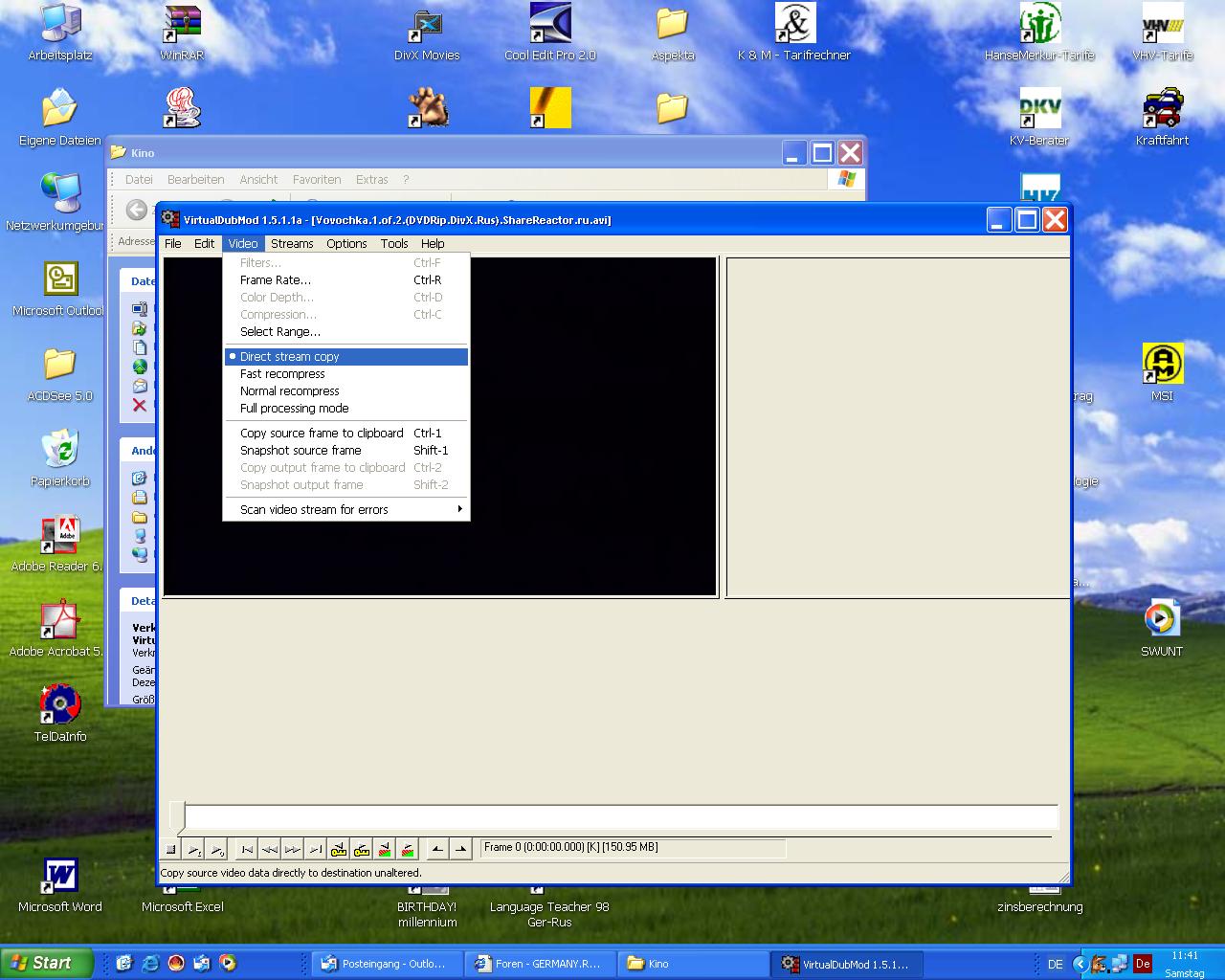Click the previous scene scan icon
This screenshot has width=1225, height=980.
(385, 849)
